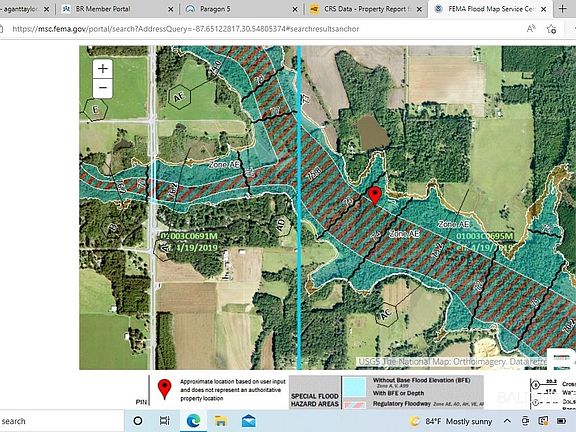The width and height of the screenshot is (576, 432).
Task: Add page to favorites star icon
Action: pyautogui.click(x=551, y=29)
